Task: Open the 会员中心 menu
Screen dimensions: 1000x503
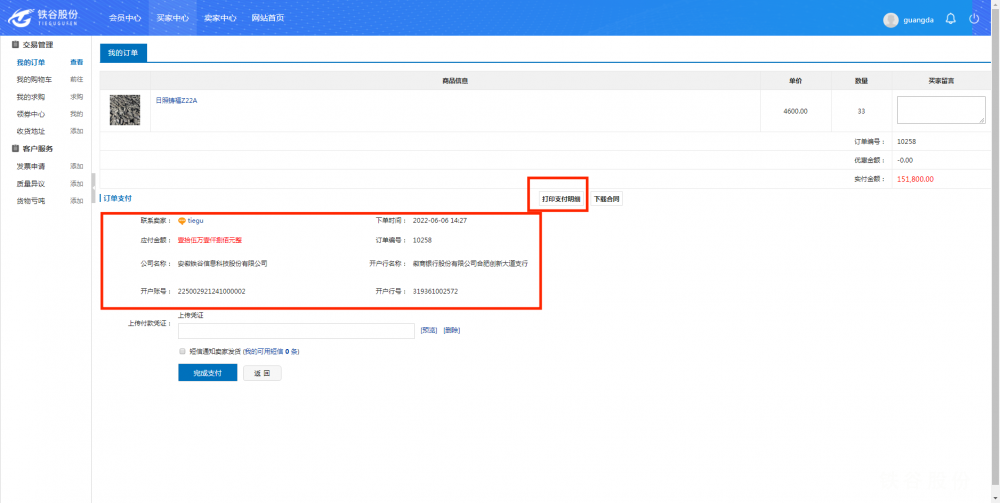Action: (124, 18)
